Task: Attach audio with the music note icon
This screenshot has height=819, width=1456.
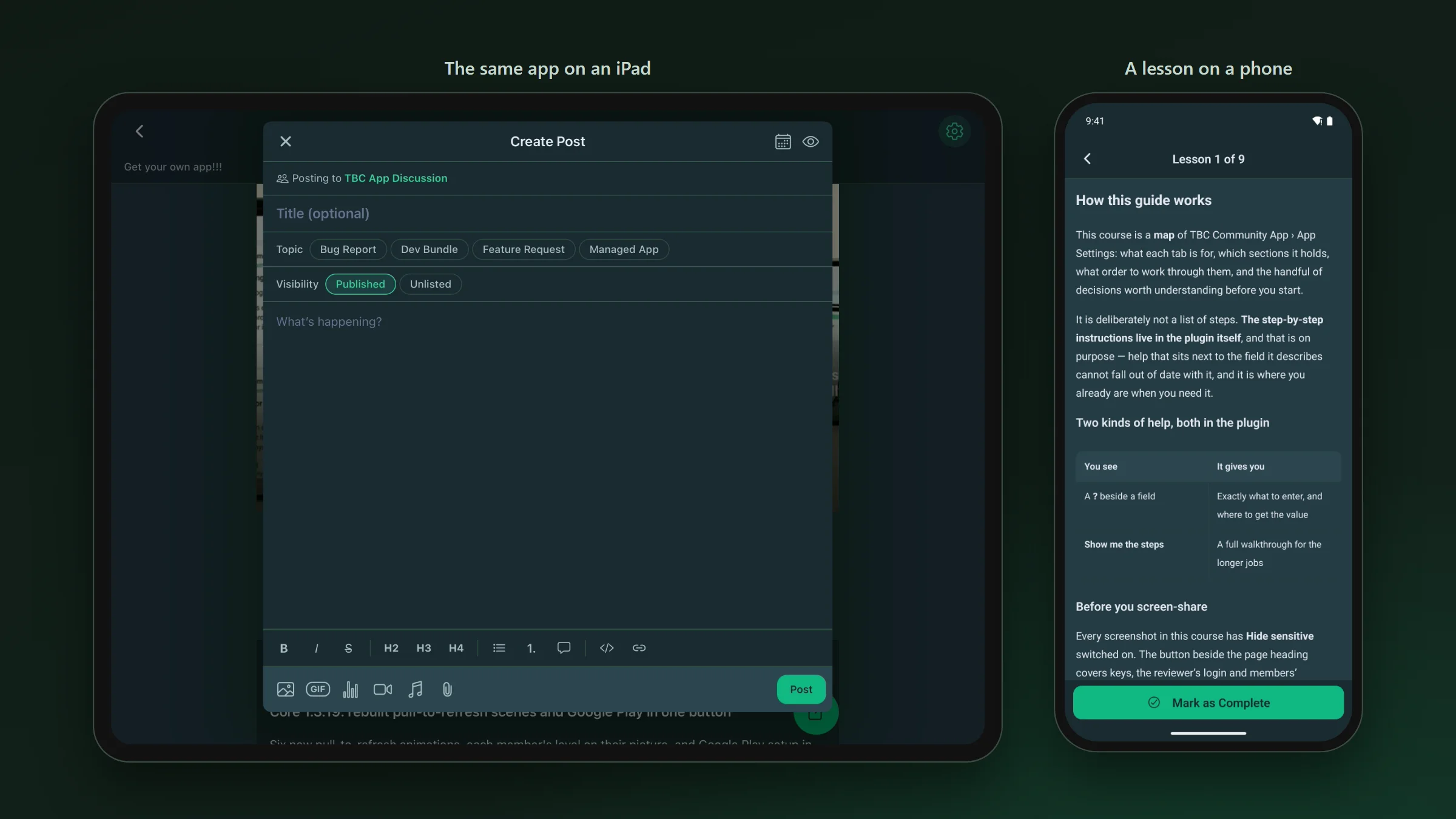Action: [415, 689]
